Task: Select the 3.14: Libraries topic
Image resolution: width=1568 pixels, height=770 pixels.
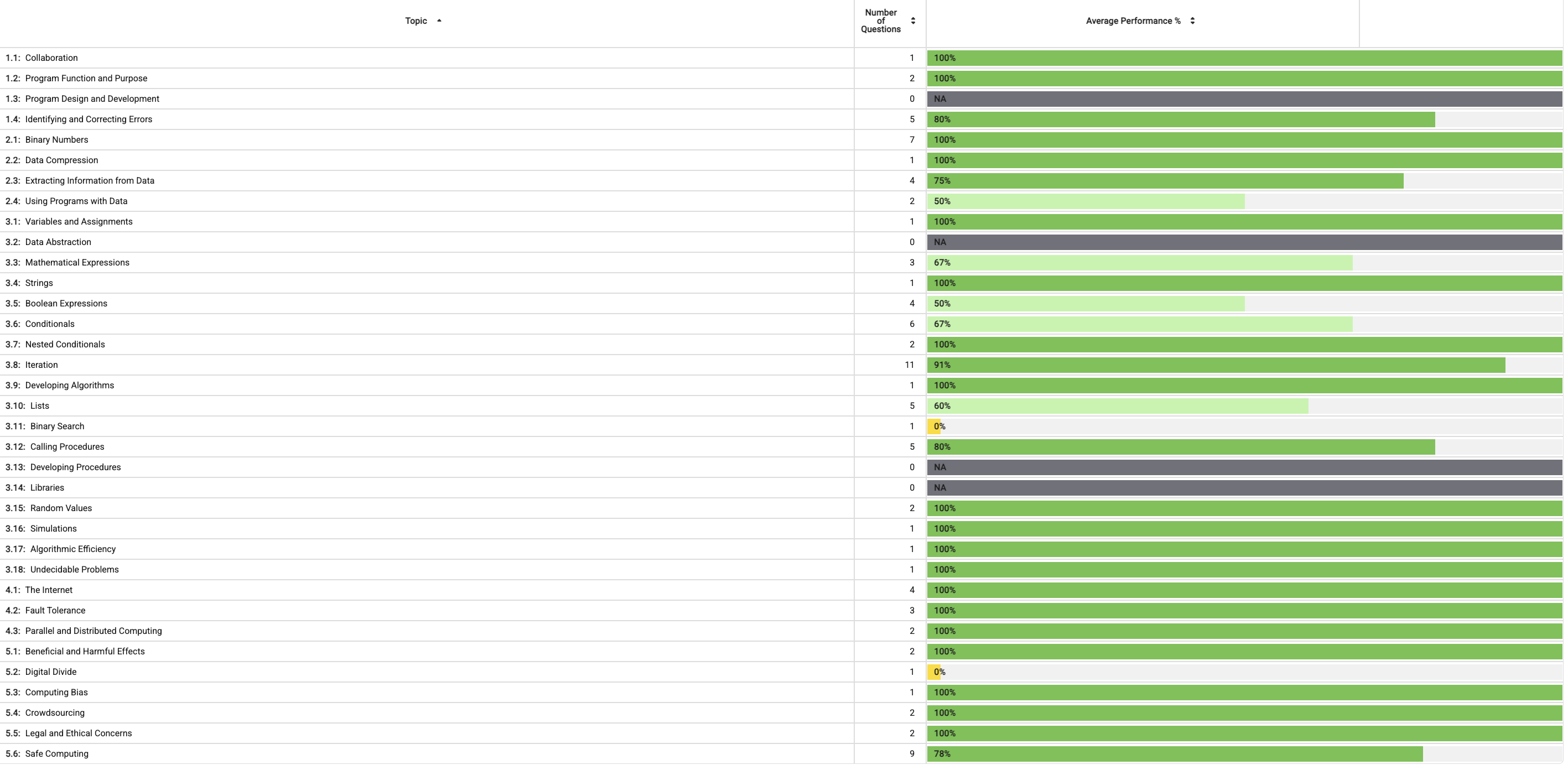Action: (x=47, y=487)
